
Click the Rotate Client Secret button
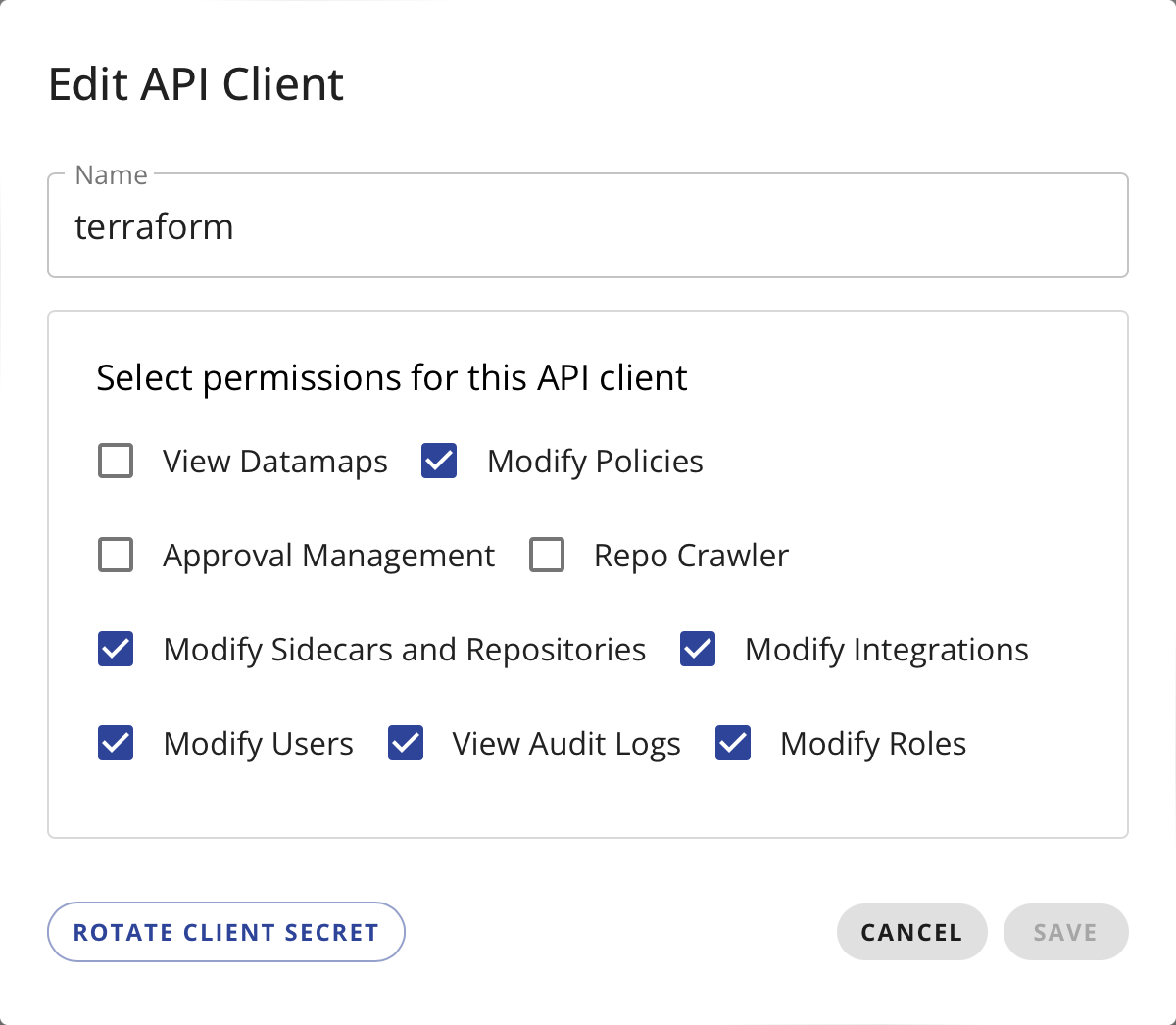[x=226, y=932]
